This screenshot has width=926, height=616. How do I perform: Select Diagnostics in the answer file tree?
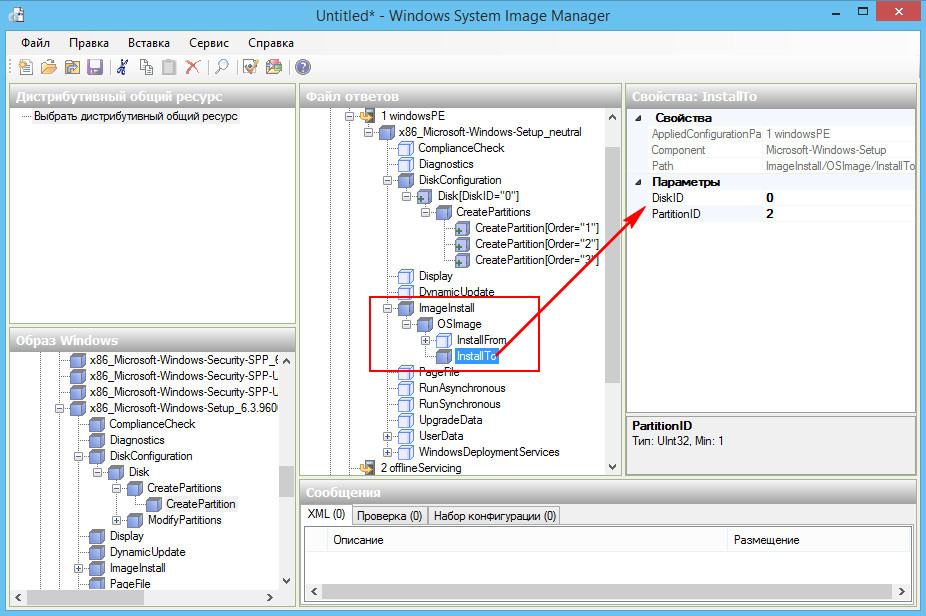pyautogui.click(x=446, y=164)
